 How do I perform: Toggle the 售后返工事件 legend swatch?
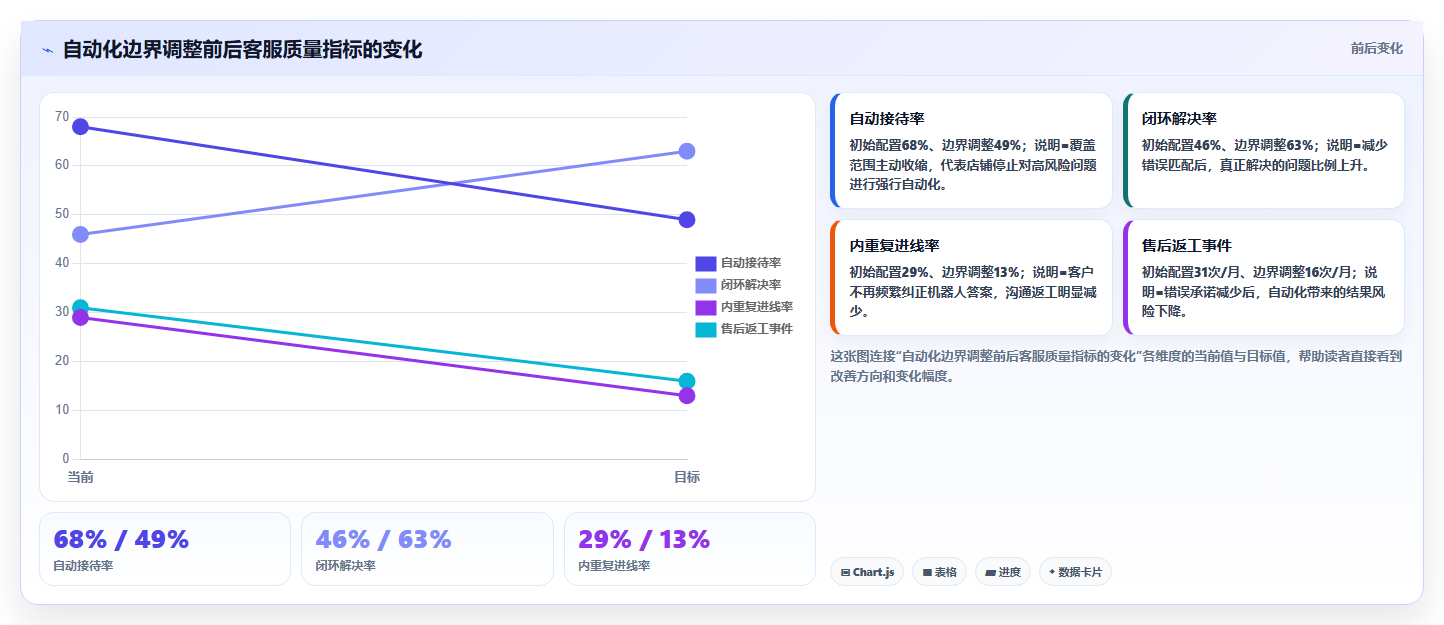point(706,329)
